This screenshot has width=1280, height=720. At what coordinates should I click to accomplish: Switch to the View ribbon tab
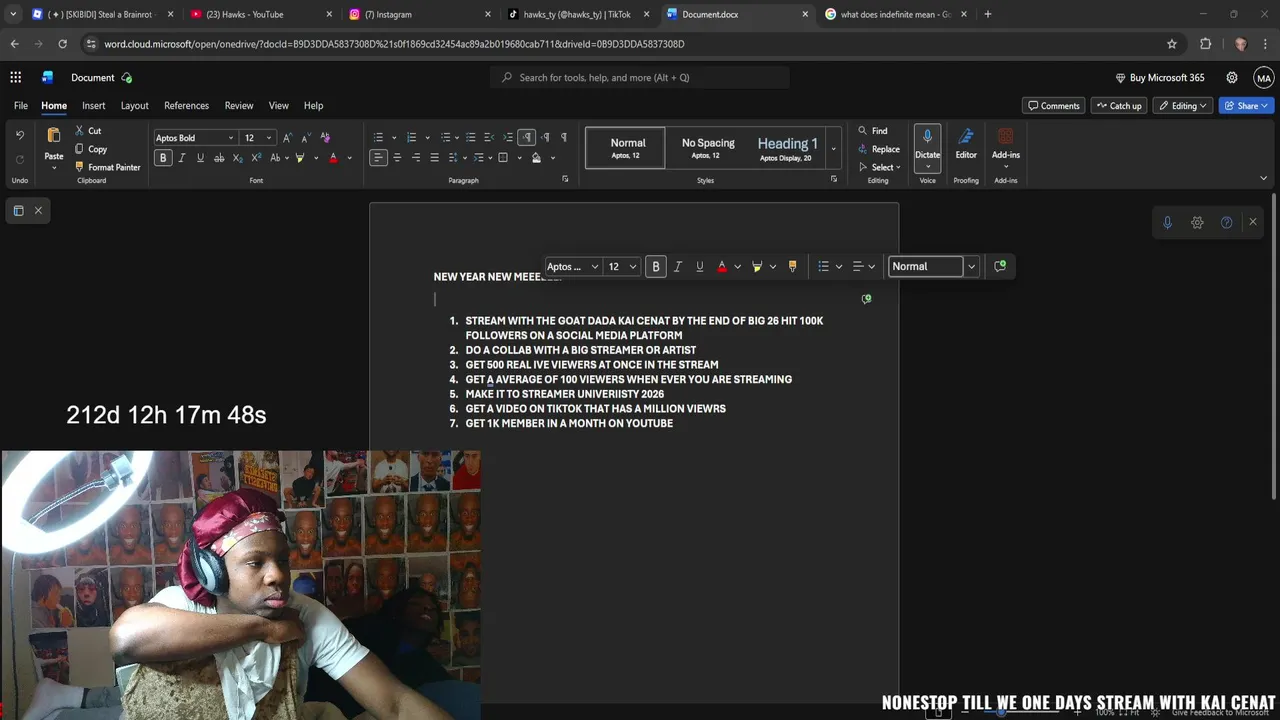tap(278, 105)
